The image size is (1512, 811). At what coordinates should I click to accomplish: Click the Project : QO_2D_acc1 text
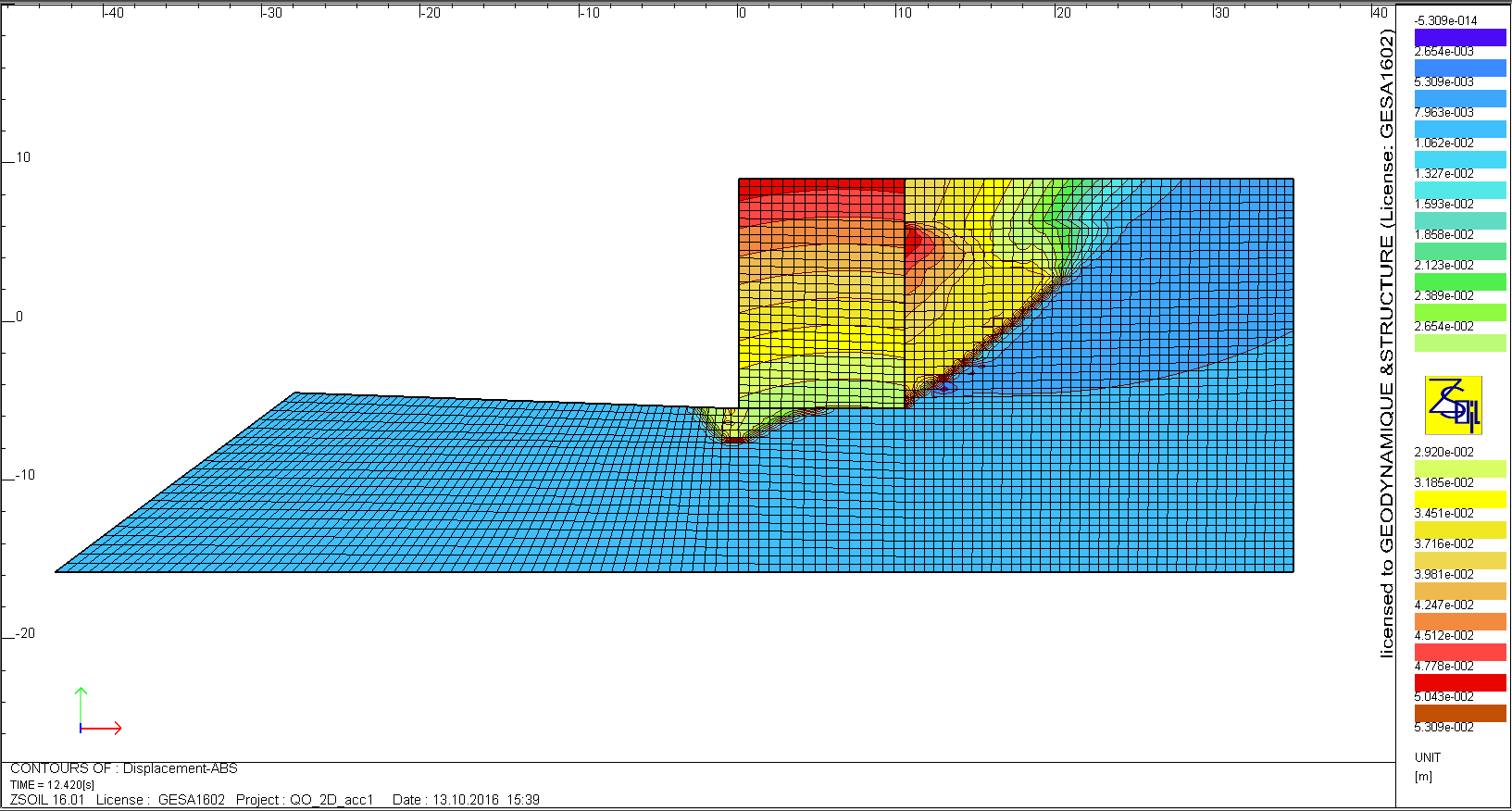coord(305,800)
